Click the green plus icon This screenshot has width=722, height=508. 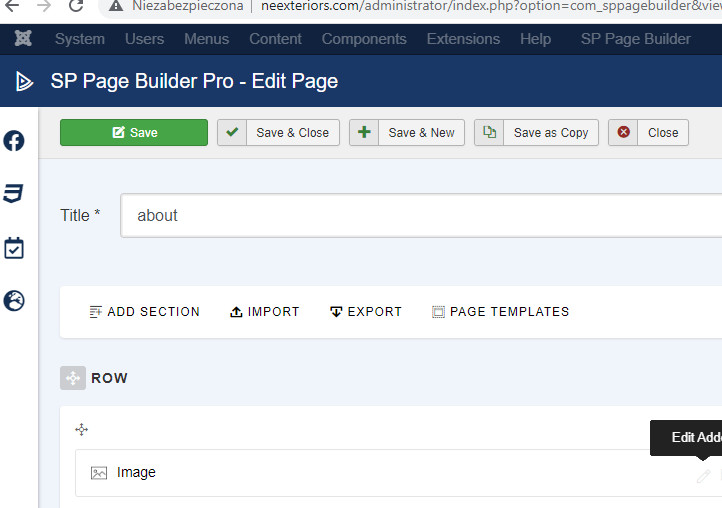click(x=364, y=132)
